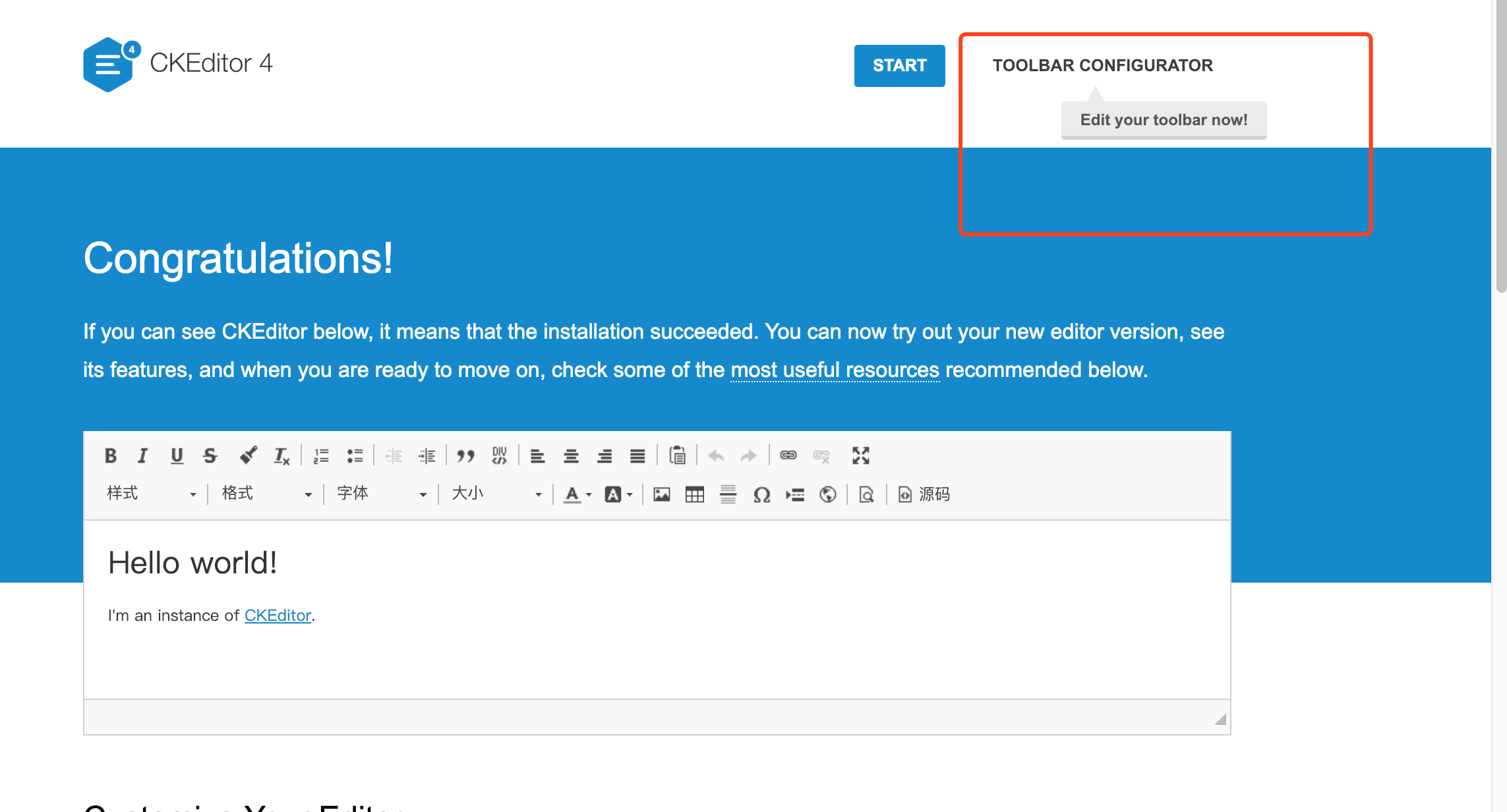The height and width of the screenshot is (812, 1507).
Task: Insert special character via omega icon
Action: point(761,494)
